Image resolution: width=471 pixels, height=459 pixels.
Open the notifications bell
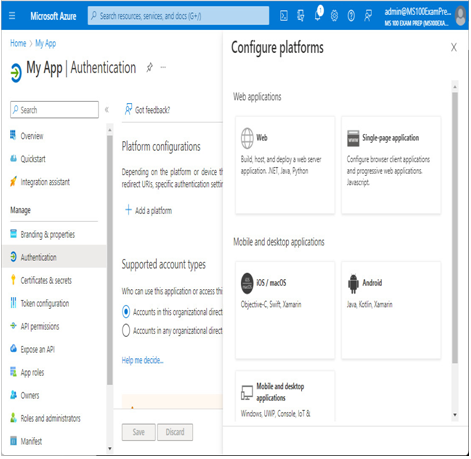pos(318,14)
